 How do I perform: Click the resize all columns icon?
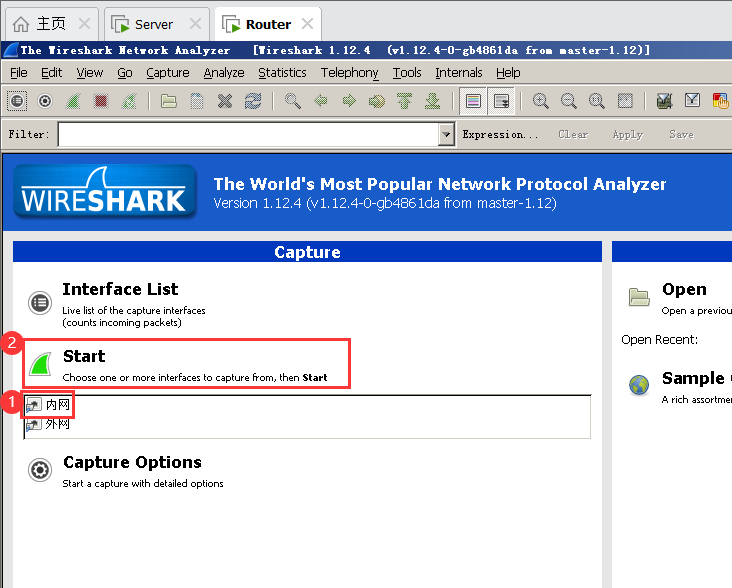coord(625,101)
